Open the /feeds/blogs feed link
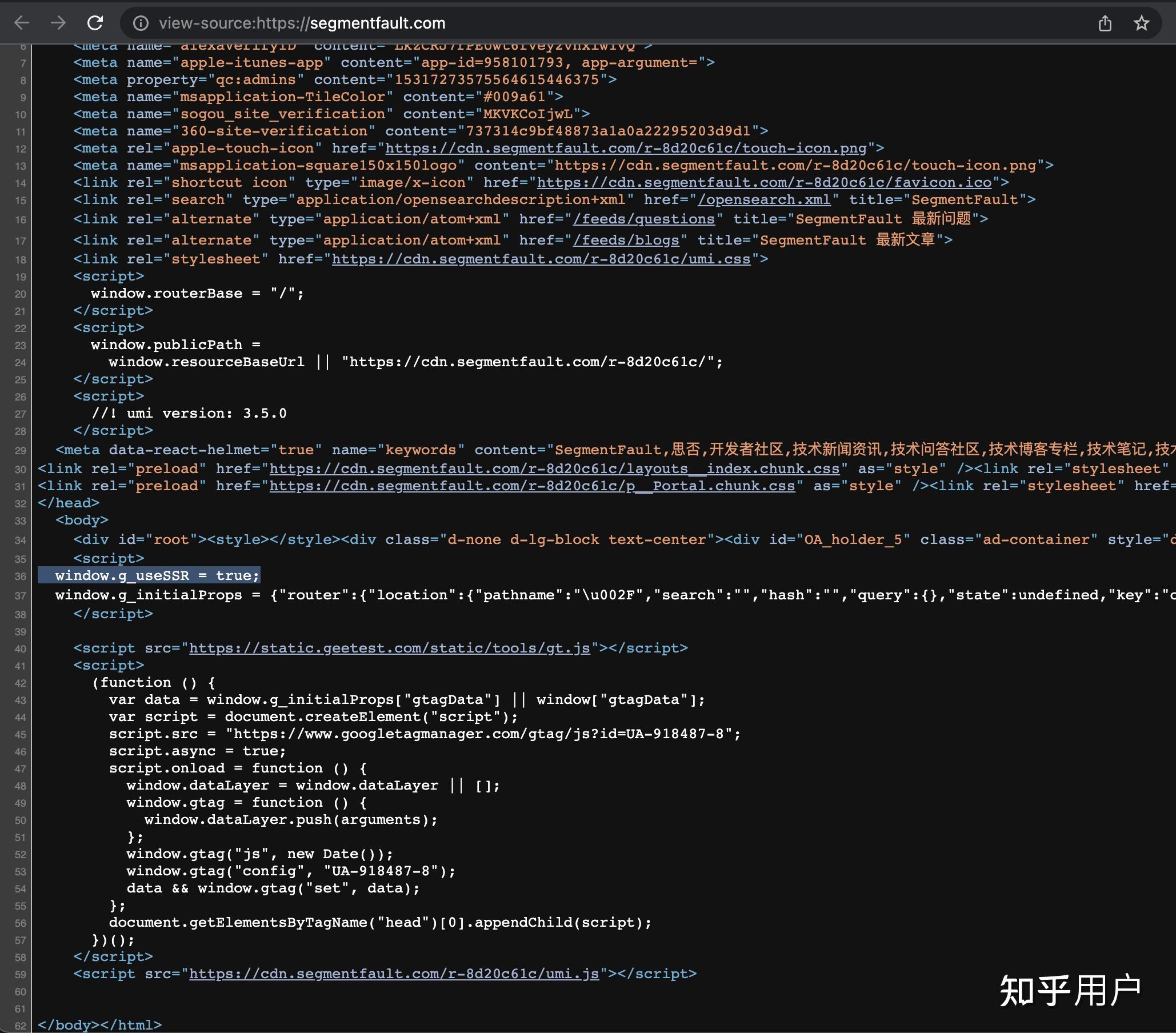Screen dimensions: 1176x1033 pos(627,240)
